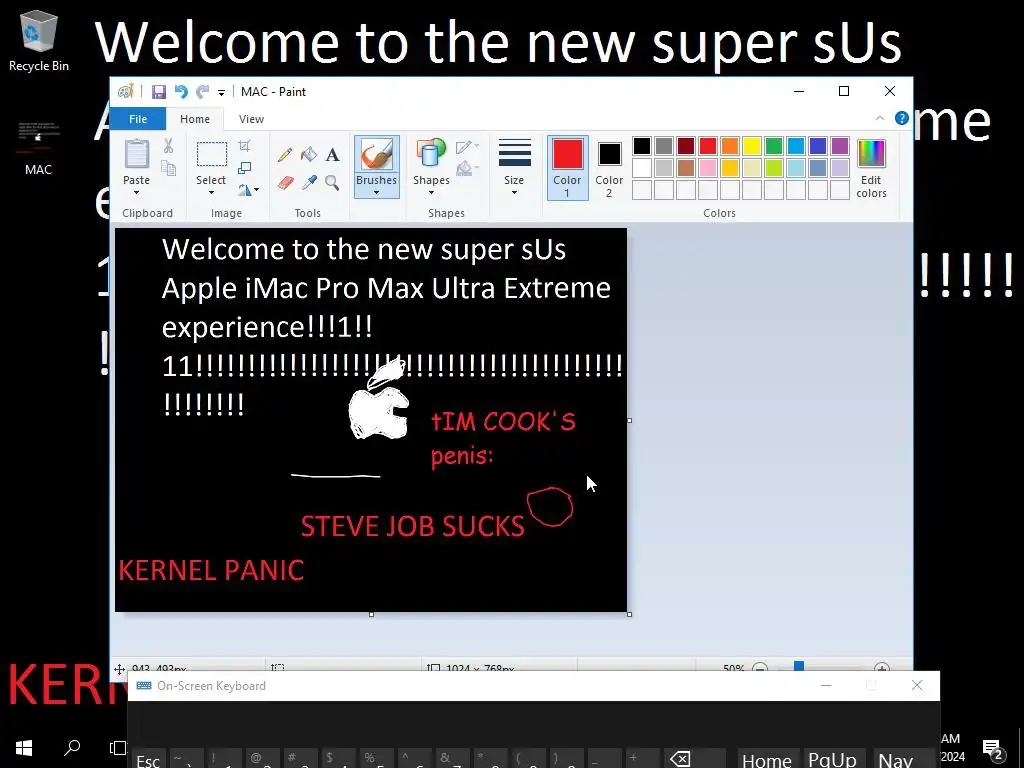Screen dimensions: 1024x768
Task: Open Paint Help question mark icon
Action: coord(902,118)
